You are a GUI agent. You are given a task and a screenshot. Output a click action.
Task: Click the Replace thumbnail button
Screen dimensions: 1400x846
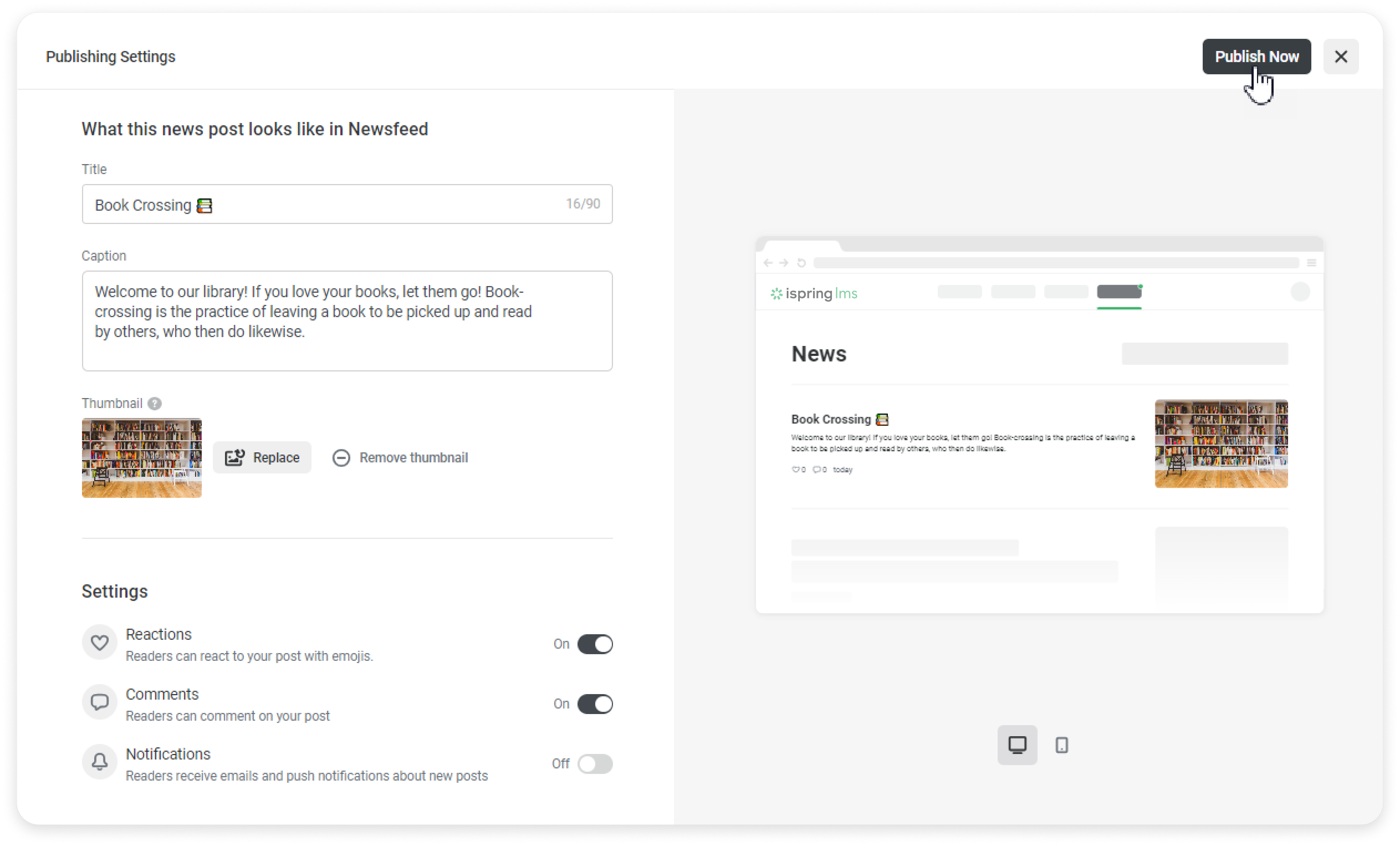coord(262,457)
